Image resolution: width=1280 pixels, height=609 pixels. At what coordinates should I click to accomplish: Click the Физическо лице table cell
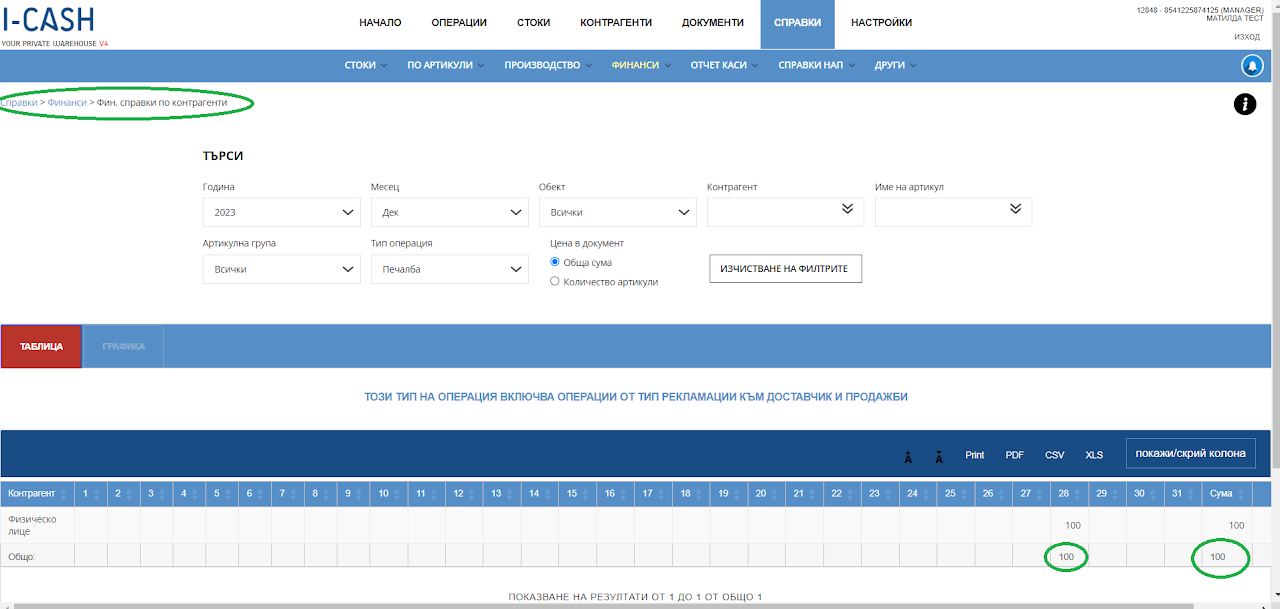pyautogui.click(x=38, y=525)
